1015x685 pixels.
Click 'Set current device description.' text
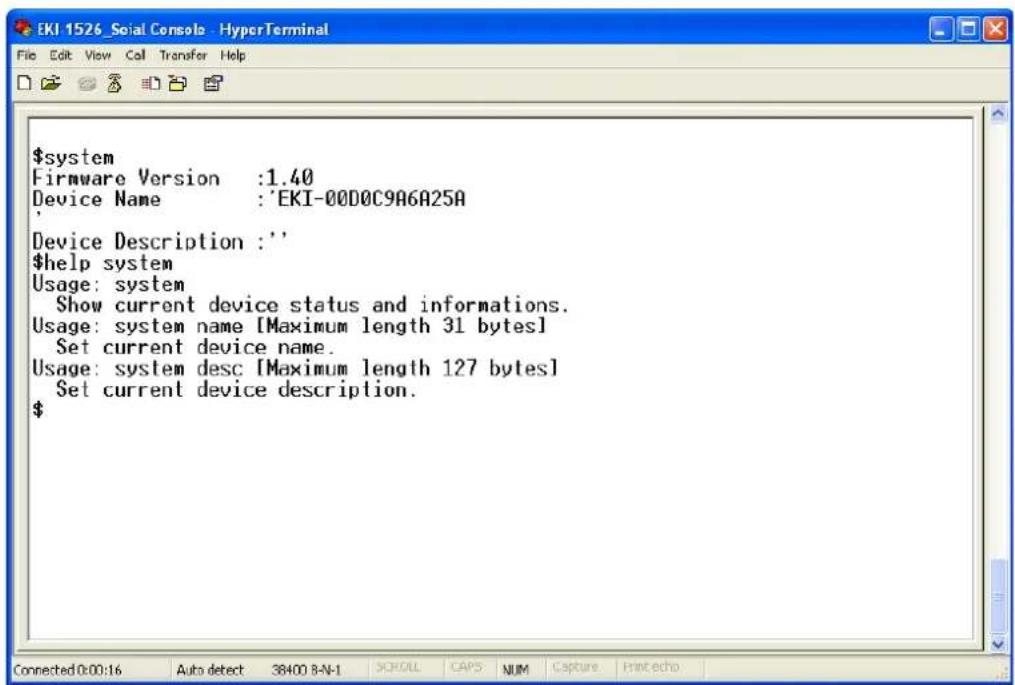[x=236, y=390]
